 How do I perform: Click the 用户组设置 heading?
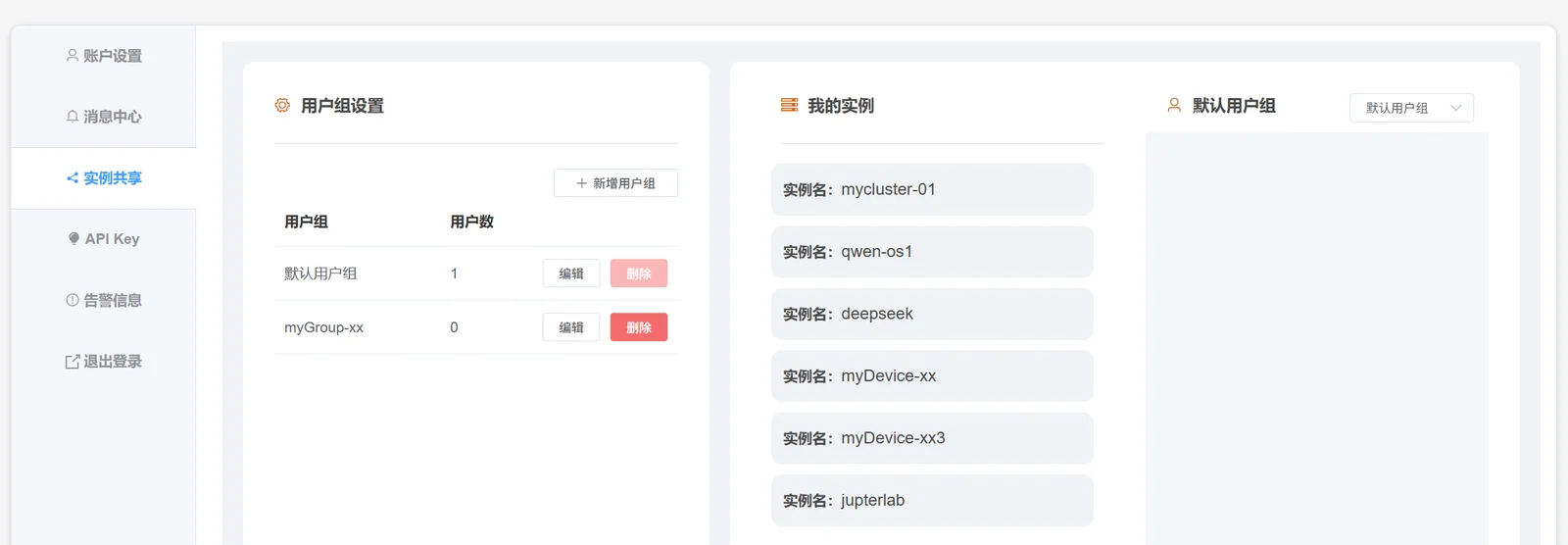coord(342,106)
